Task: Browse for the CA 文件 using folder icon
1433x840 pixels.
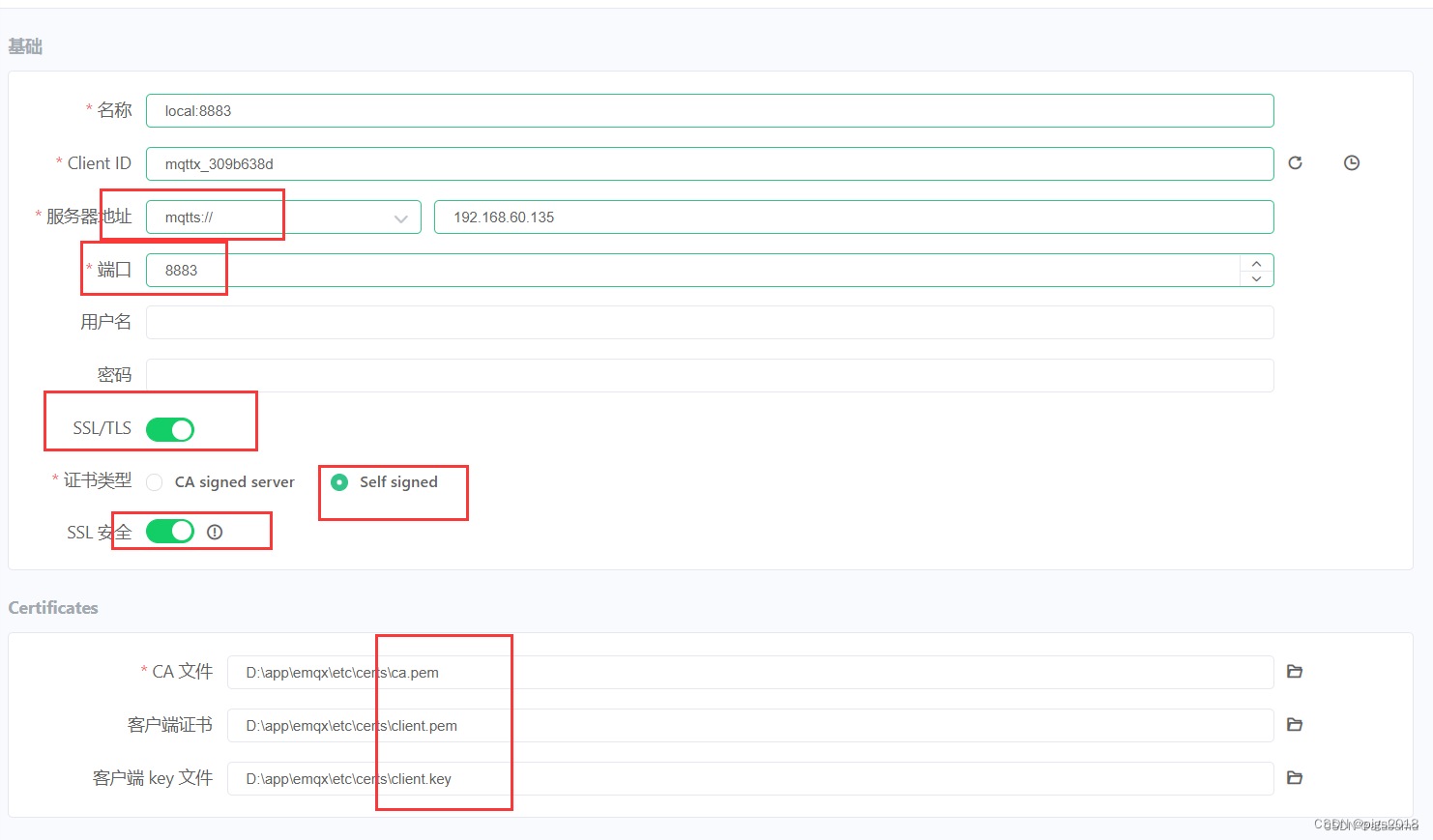Action: coord(1294,671)
